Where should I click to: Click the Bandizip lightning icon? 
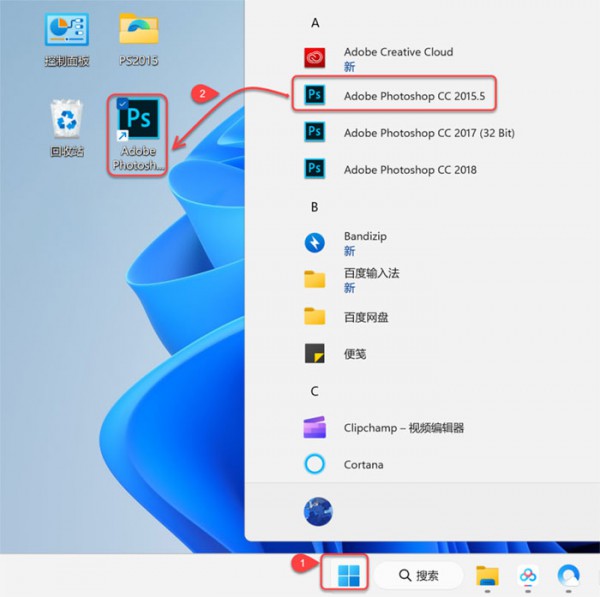pos(315,243)
